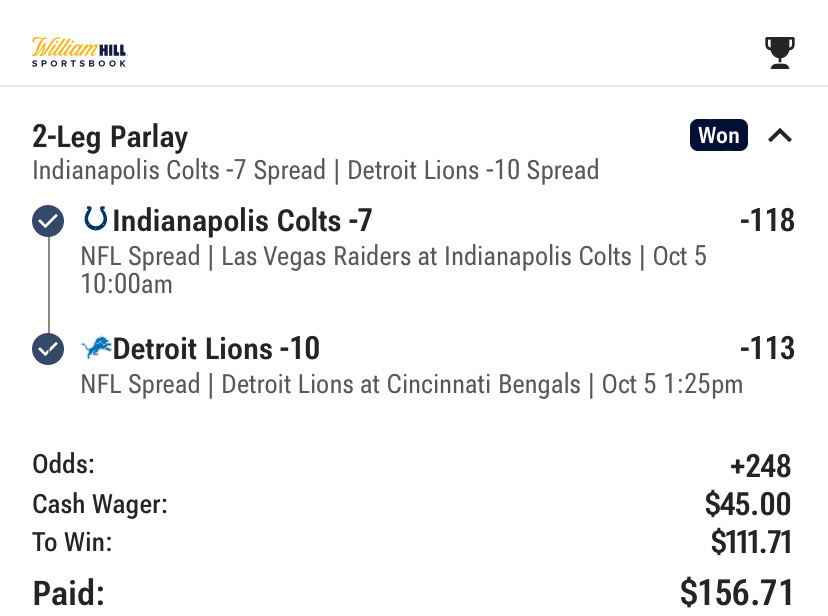This screenshot has height=616, width=828.
Task: Click the -118 odds for the Colts
Action: 767,219
